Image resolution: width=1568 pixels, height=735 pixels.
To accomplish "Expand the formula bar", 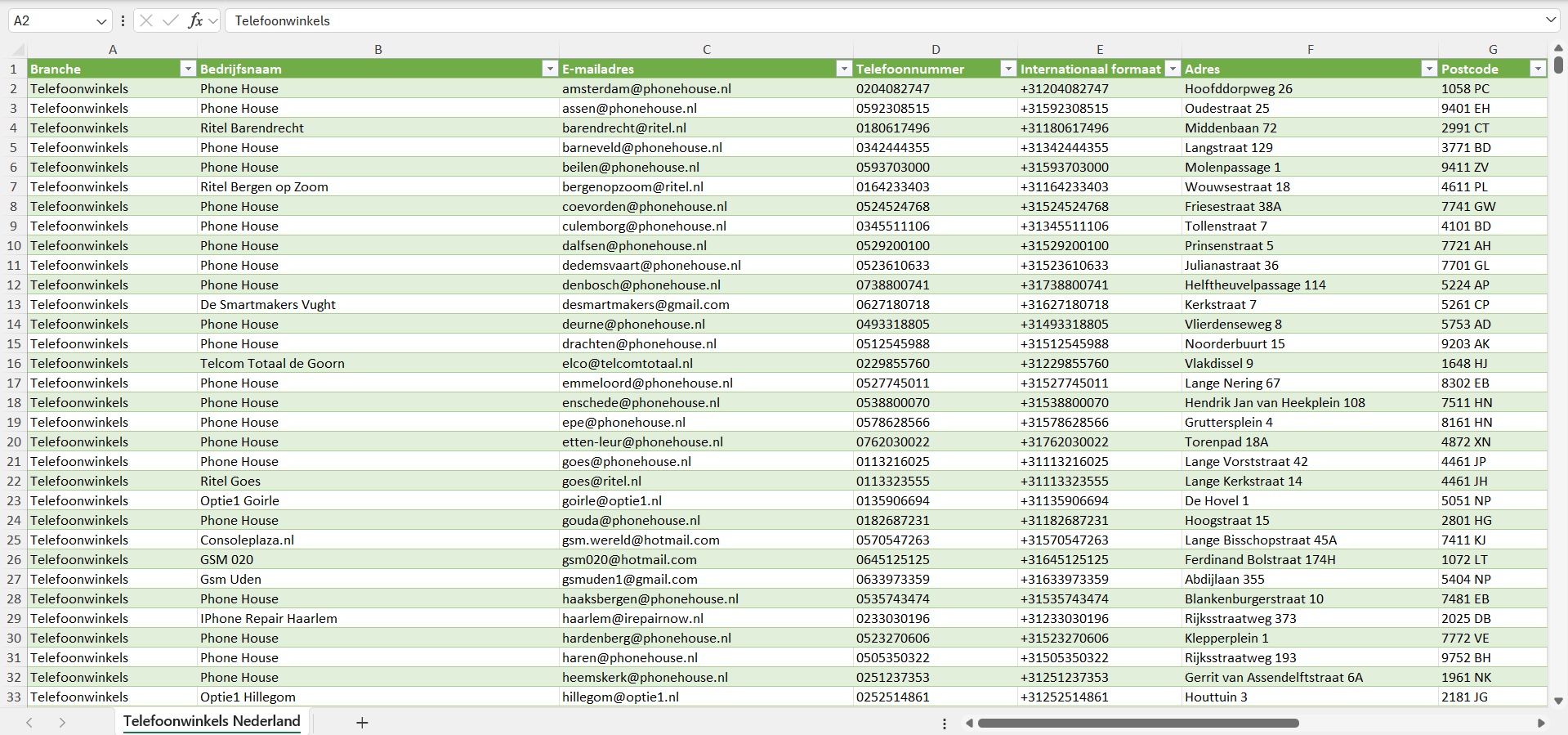I will coord(1550,20).
